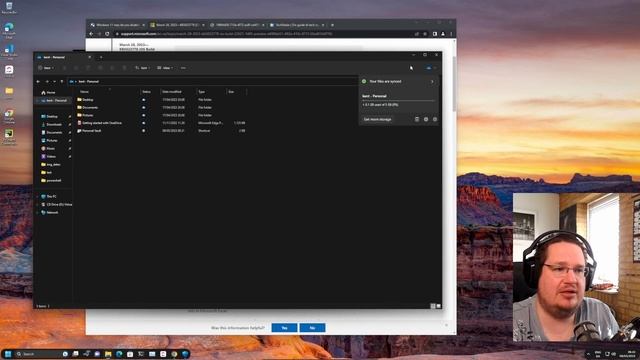Open Downloads in the quick access list
The height and width of the screenshot is (360, 640).
click(53, 124)
